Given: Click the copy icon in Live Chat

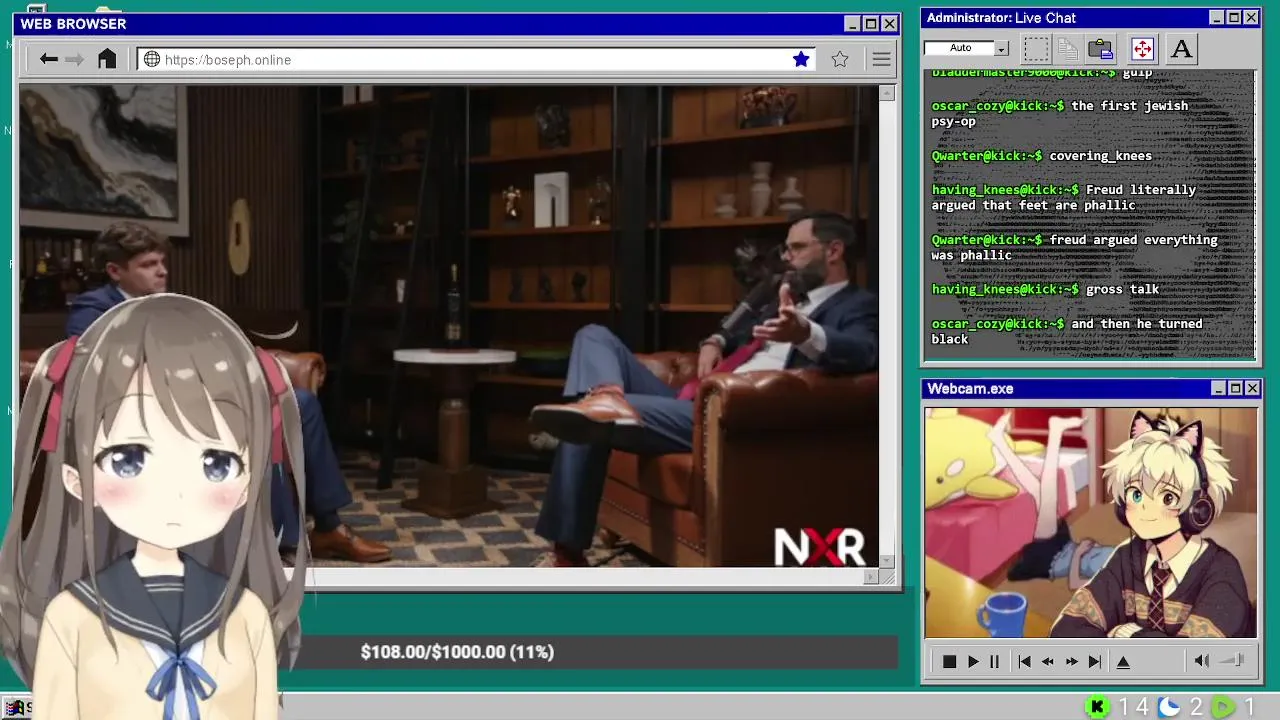Looking at the screenshot, I should tap(1068, 48).
